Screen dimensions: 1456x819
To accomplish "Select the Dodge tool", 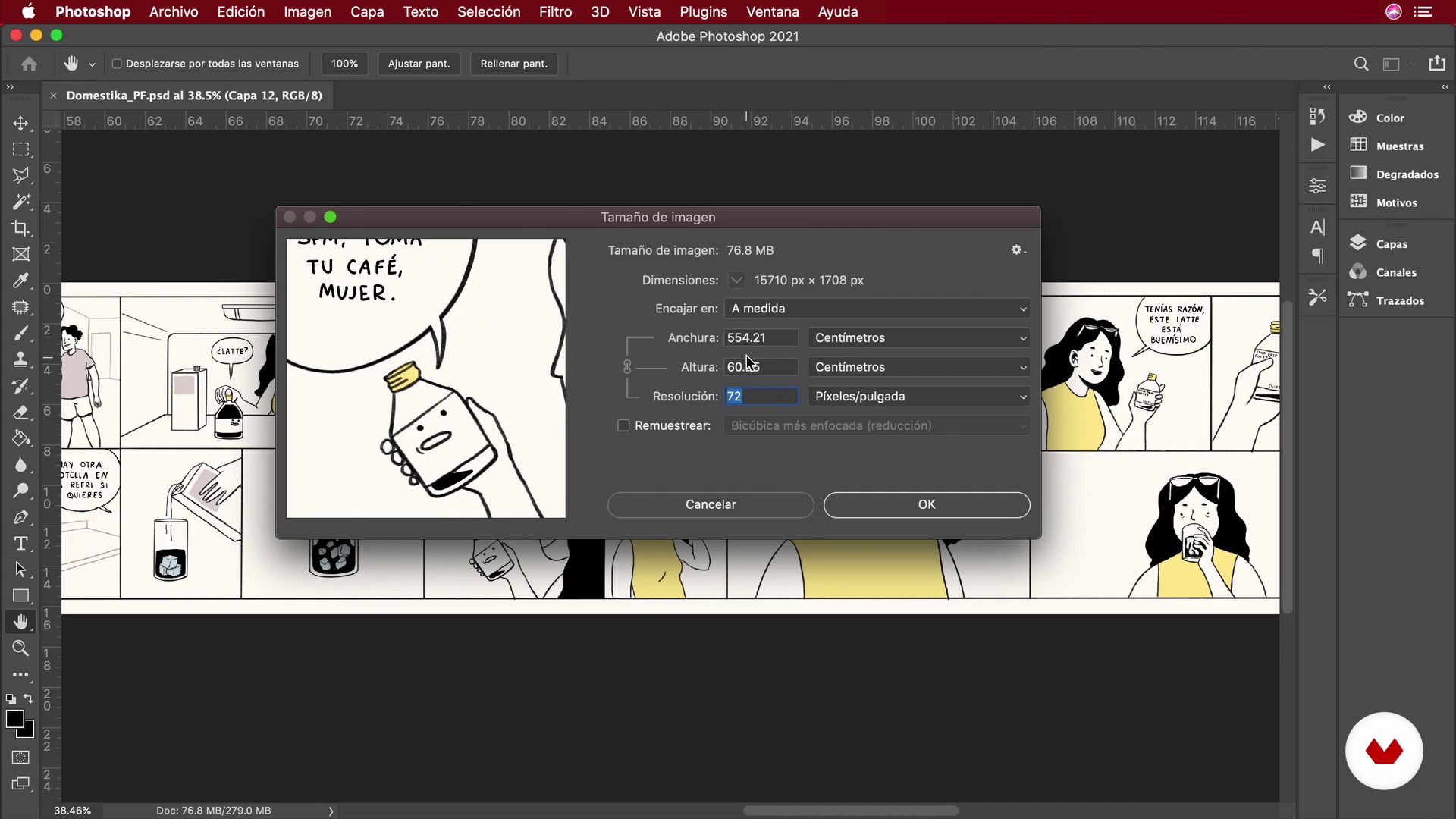I will 20,491.
